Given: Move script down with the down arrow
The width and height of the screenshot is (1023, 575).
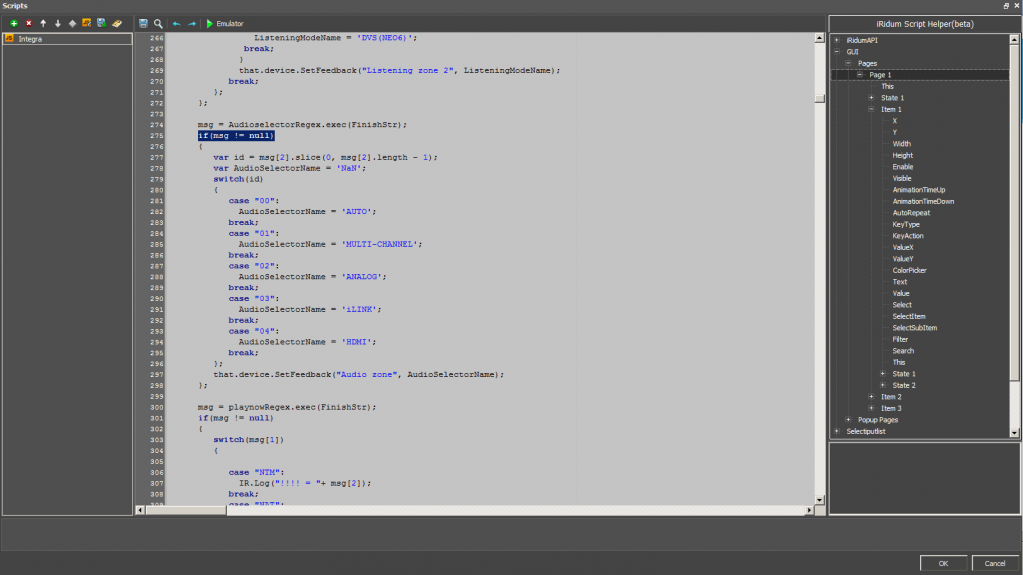Looking at the screenshot, I should click(x=58, y=23).
